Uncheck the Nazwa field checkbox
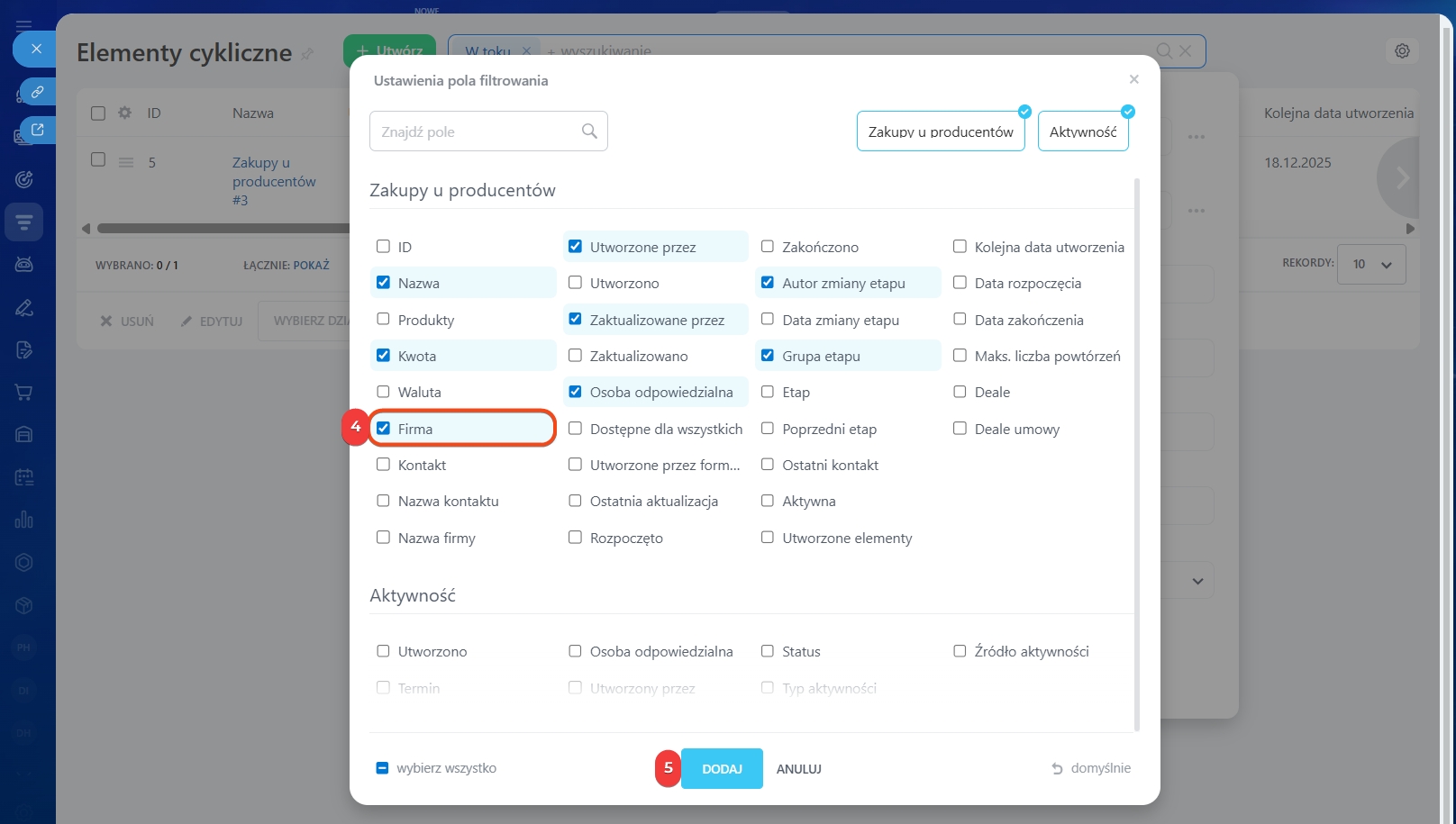Screen dimensions: 1456x824 click(x=383, y=283)
